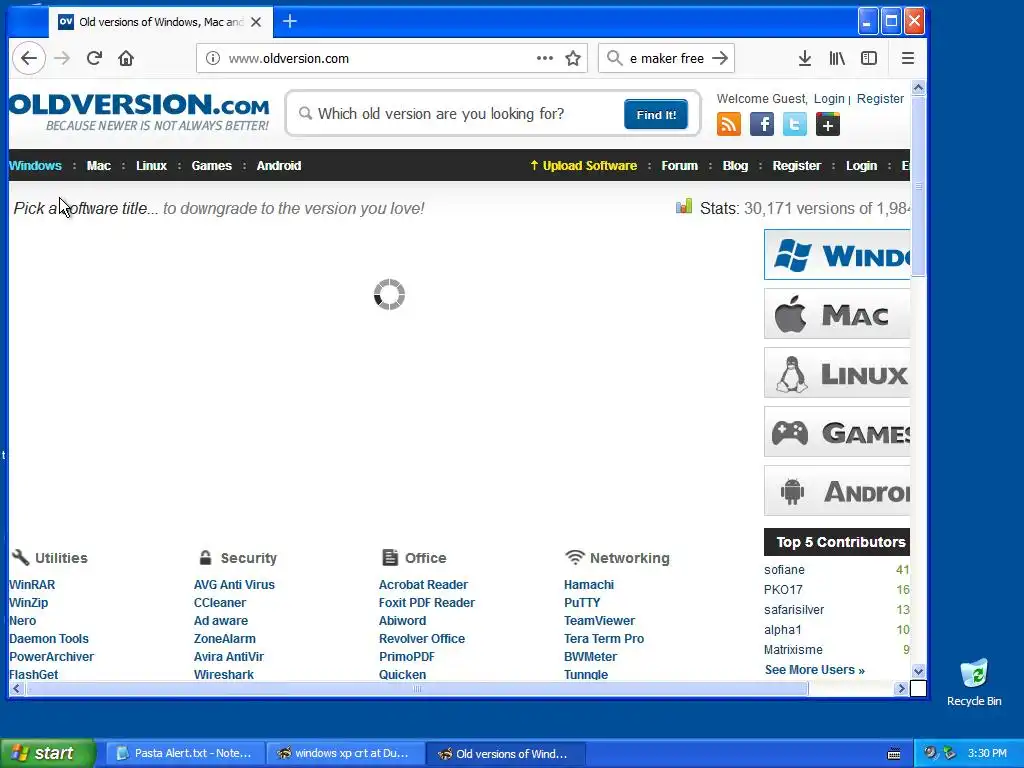
Task: Submit the browser search with arrow icon
Action: tap(720, 58)
